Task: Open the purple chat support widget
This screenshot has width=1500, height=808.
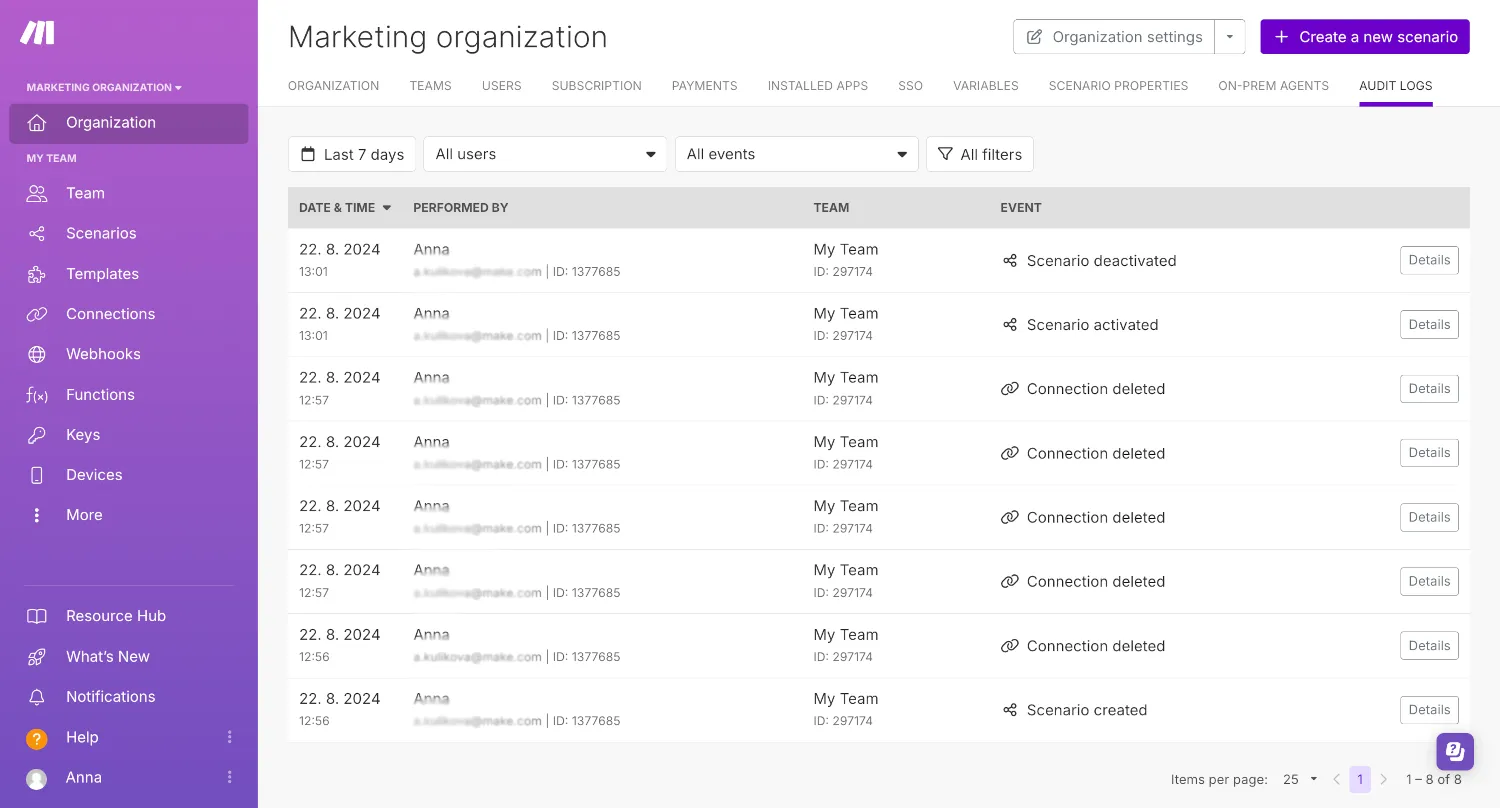Action: pyautogui.click(x=1455, y=750)
